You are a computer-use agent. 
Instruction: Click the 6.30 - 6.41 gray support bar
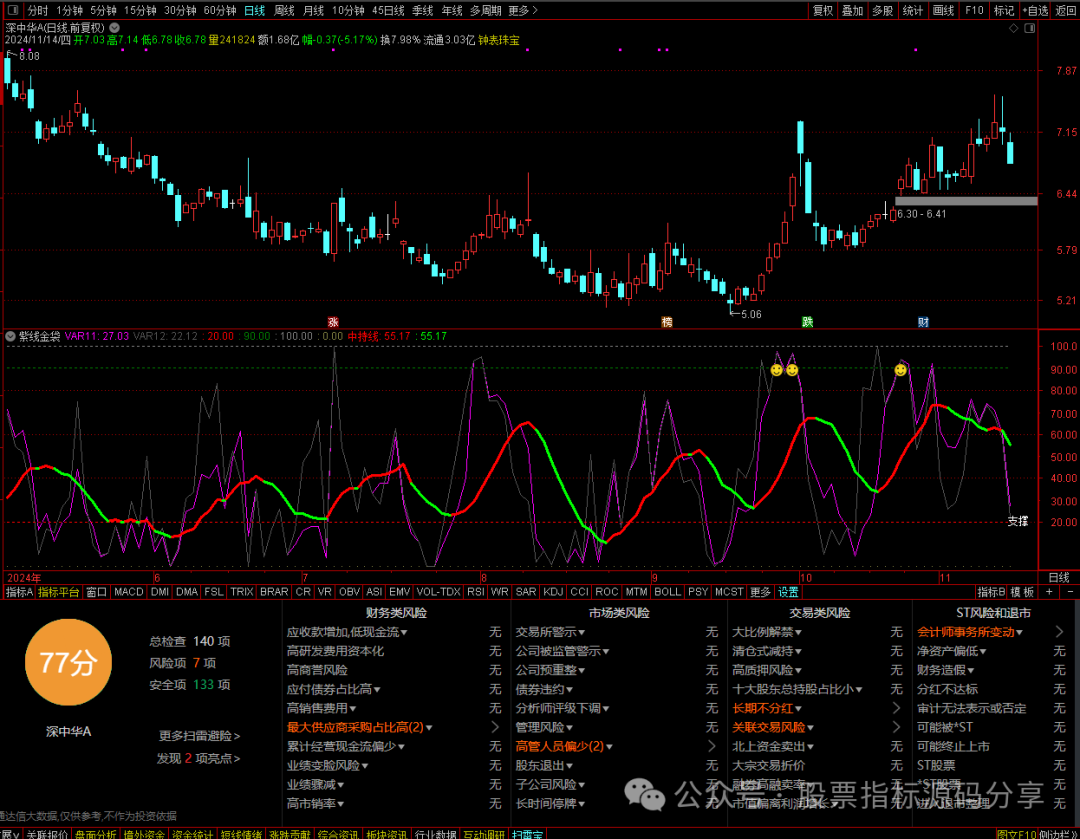[966, 201]
